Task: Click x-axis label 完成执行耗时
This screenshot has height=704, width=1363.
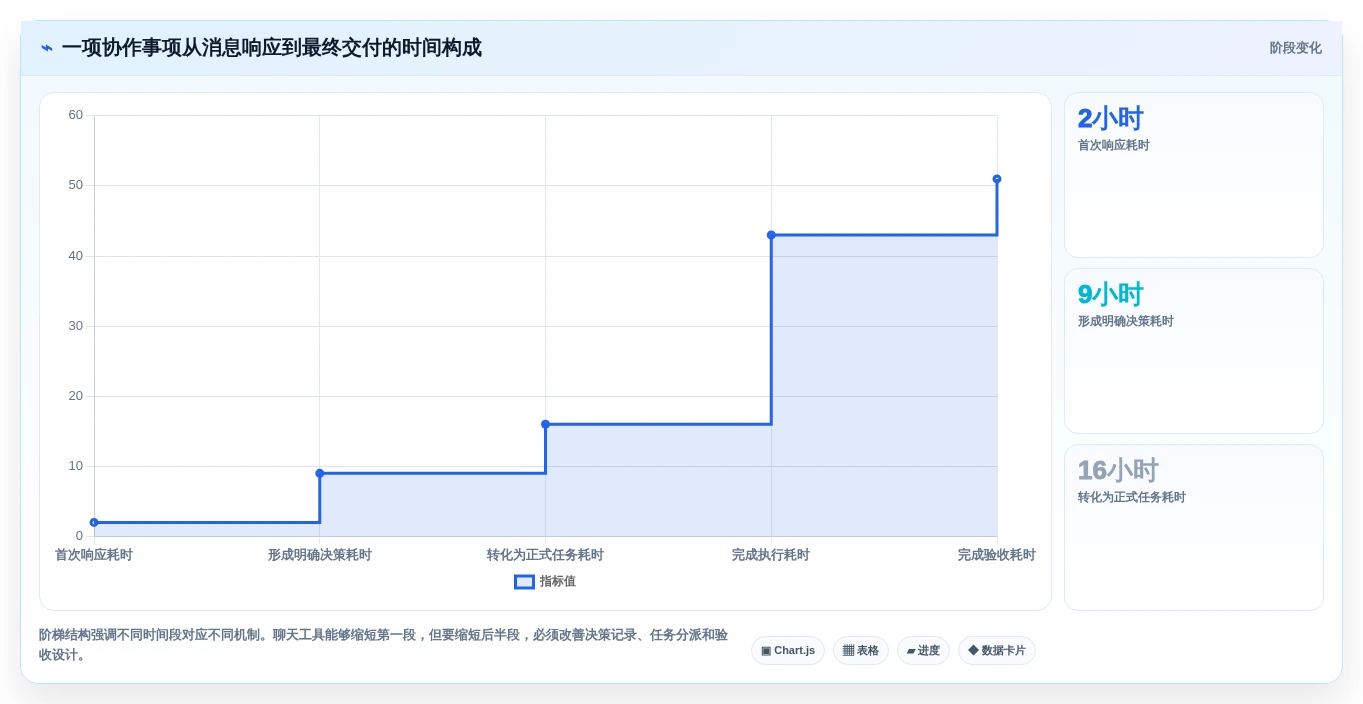Action: point(771,555)
